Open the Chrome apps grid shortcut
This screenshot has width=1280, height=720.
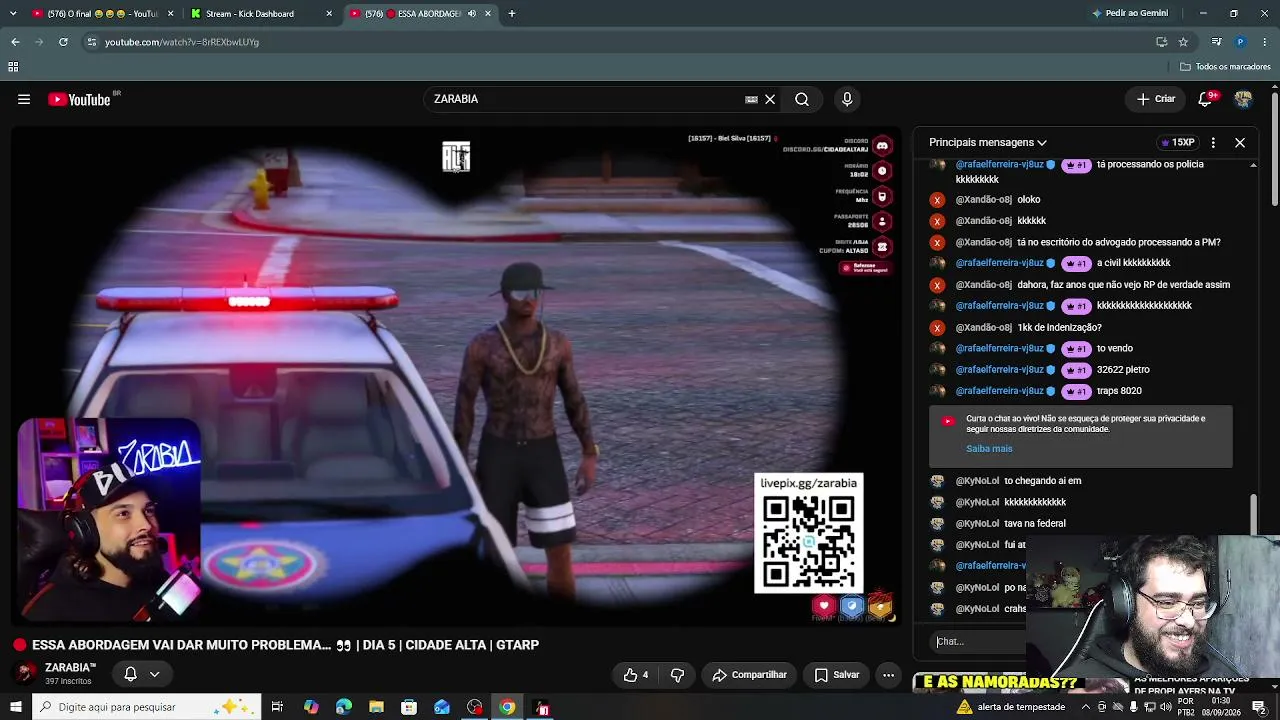point(13,67)
